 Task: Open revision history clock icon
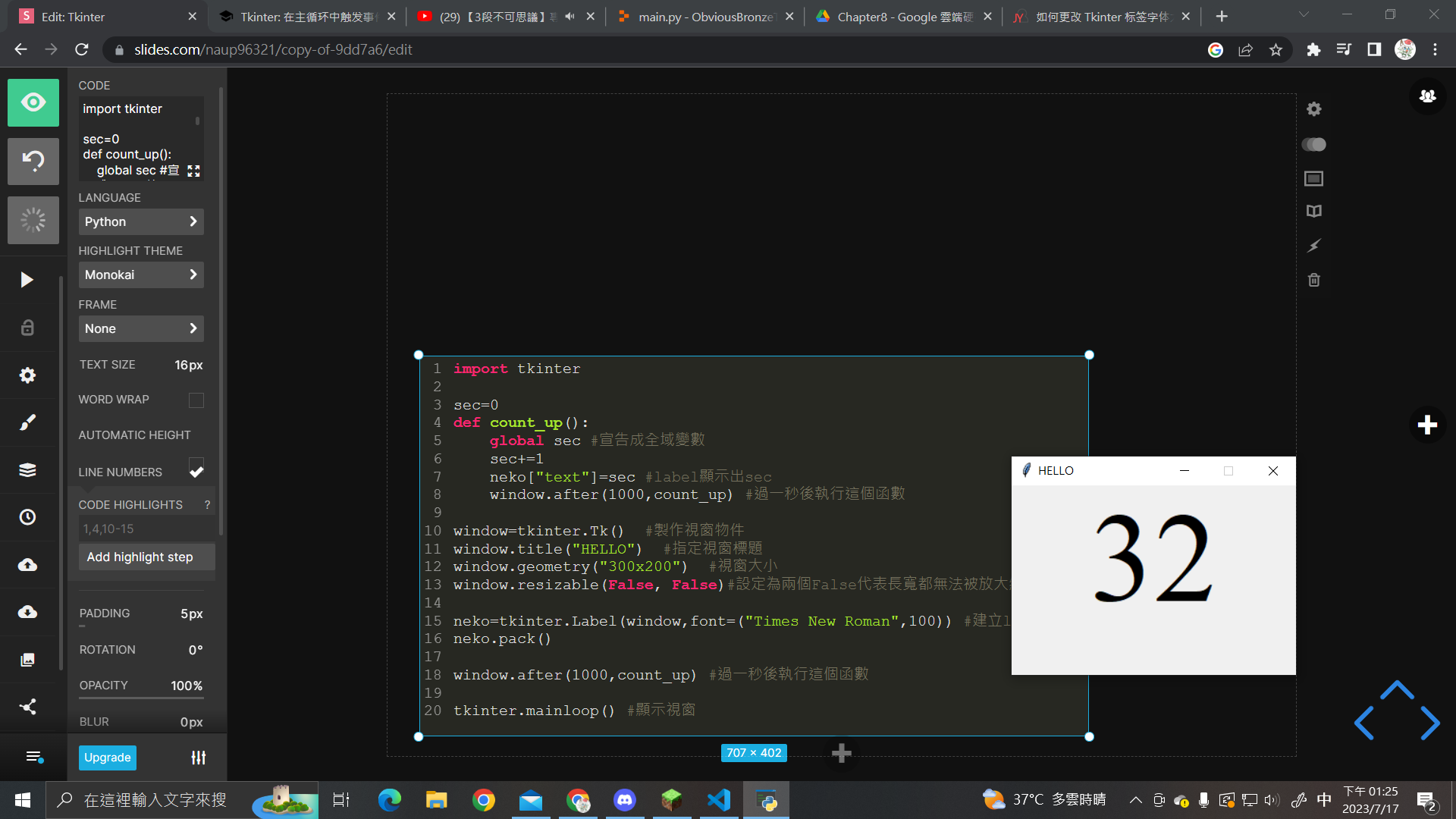(27, 517)
